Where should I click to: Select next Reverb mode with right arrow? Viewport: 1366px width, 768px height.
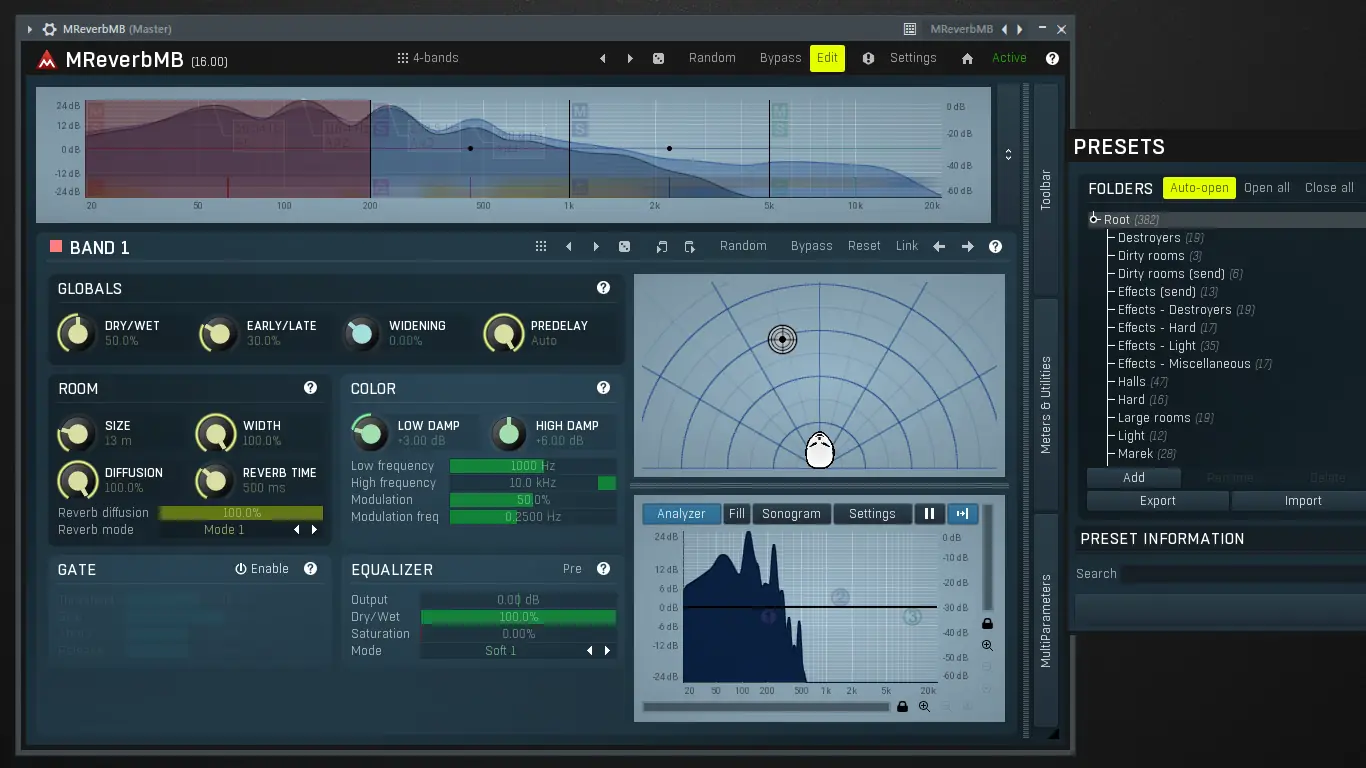coord(314,530)
